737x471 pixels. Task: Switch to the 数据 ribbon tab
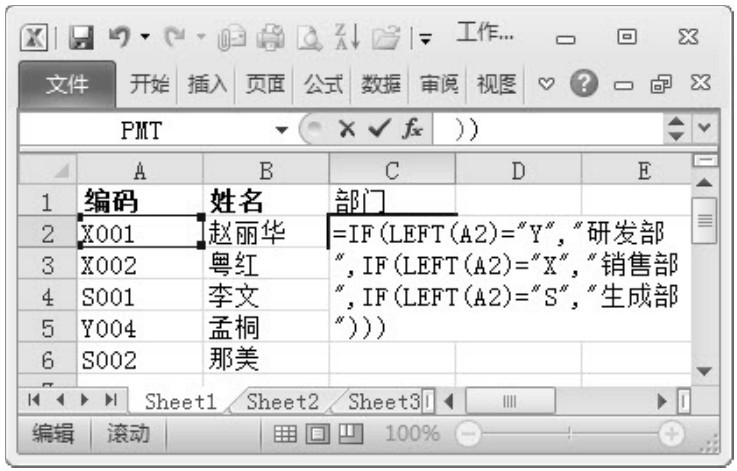380,85
